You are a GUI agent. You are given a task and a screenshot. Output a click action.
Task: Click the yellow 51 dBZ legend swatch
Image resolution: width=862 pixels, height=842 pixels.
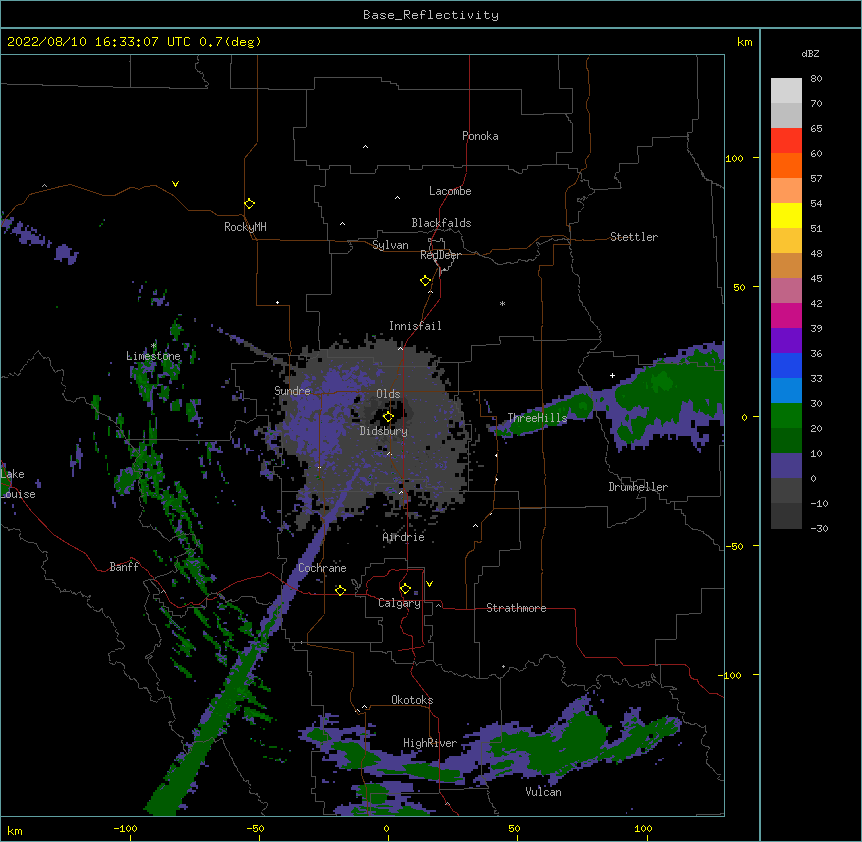tap(786, 215)
